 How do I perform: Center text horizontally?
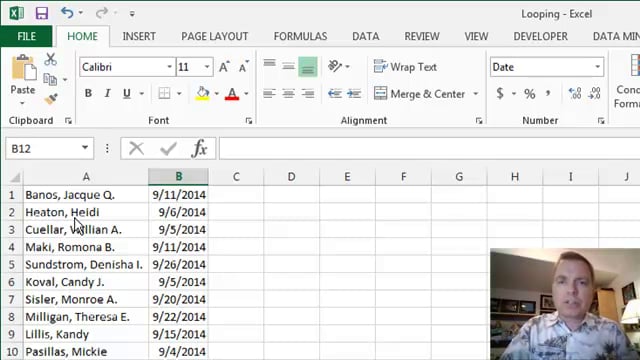[289, 93]
